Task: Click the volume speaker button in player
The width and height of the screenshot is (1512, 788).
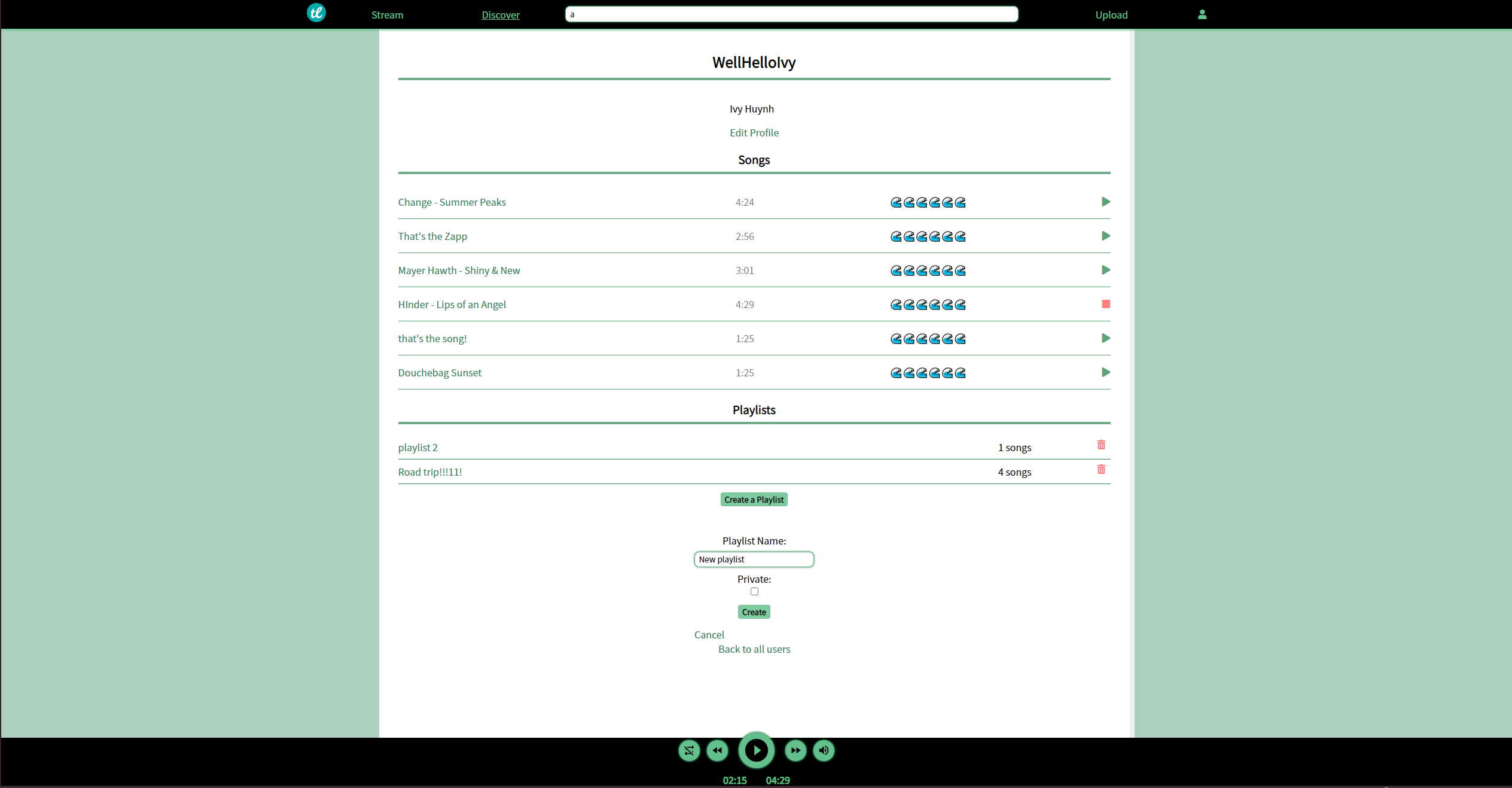Action: 824,750
